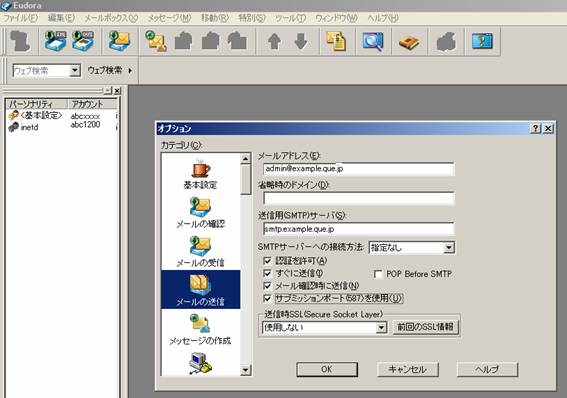Close the オプション dialog
This screenshot has width=567, height=398.
(548, 128)
